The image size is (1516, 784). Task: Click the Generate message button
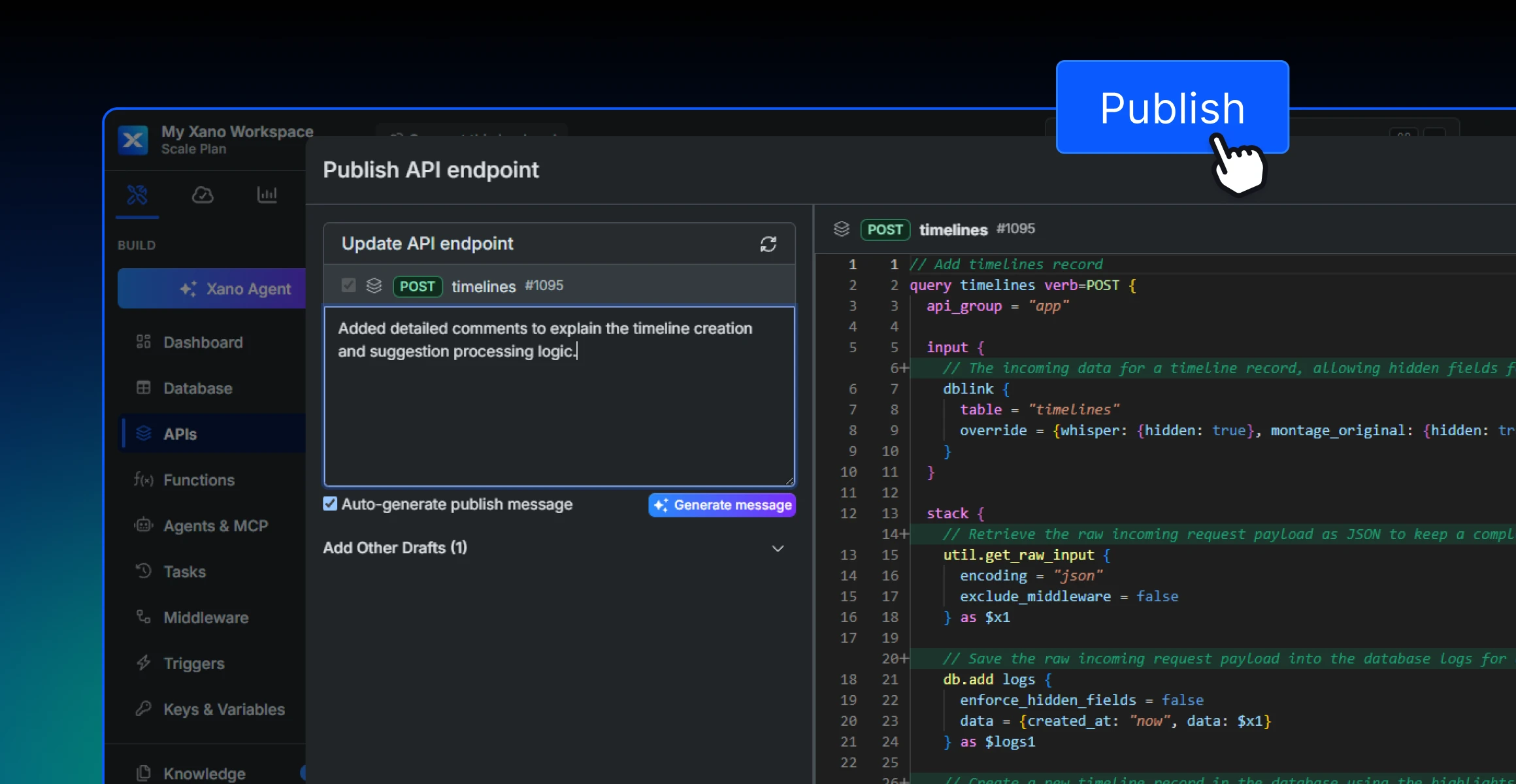722,505
